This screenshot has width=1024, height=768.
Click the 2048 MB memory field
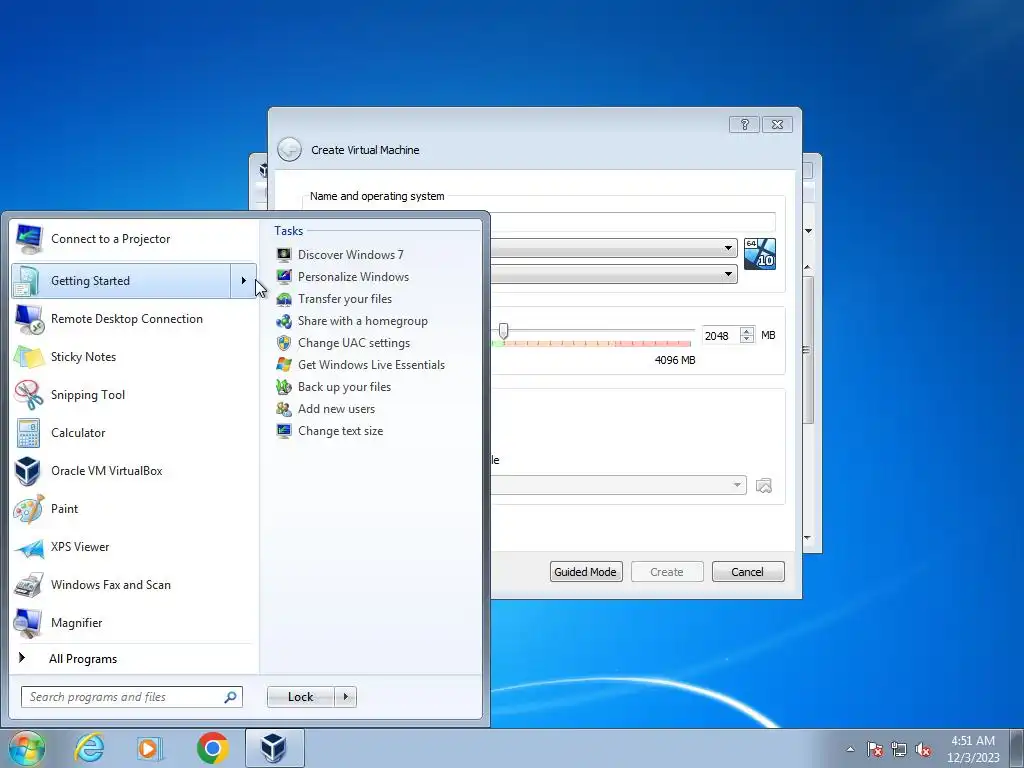721,336
